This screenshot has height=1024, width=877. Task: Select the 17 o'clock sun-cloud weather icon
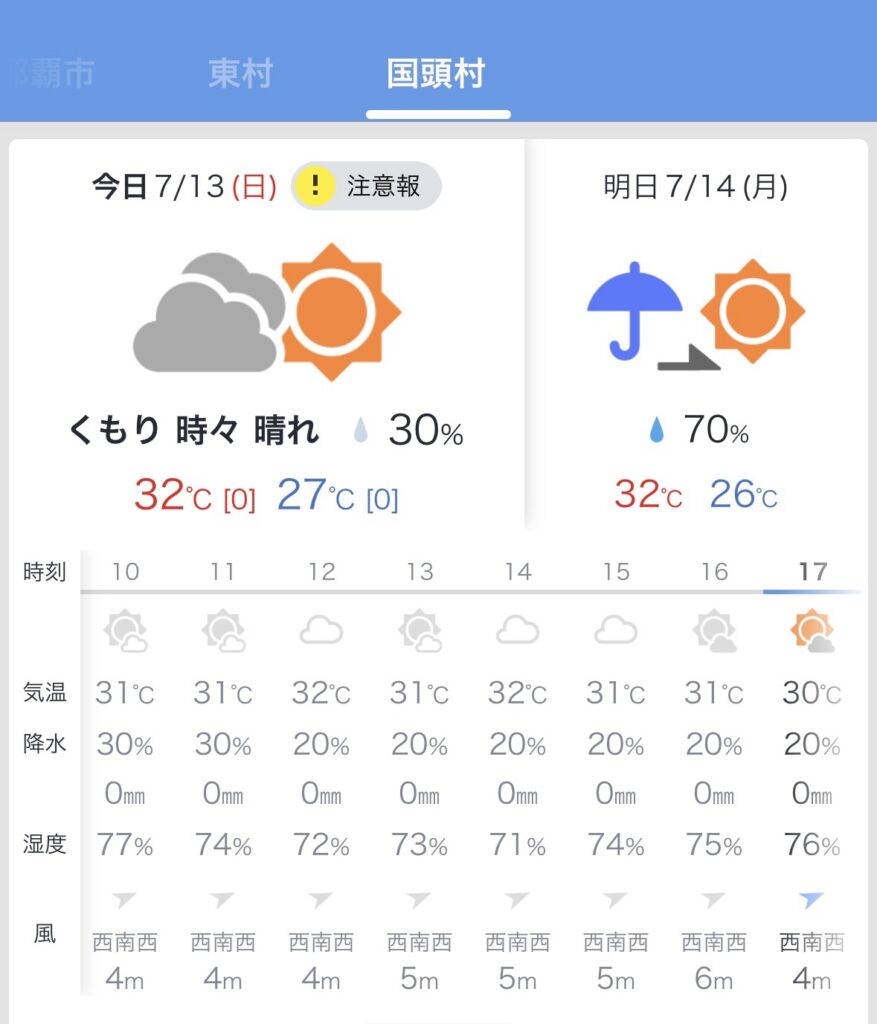pyautogui.click(x=812, y=631)
